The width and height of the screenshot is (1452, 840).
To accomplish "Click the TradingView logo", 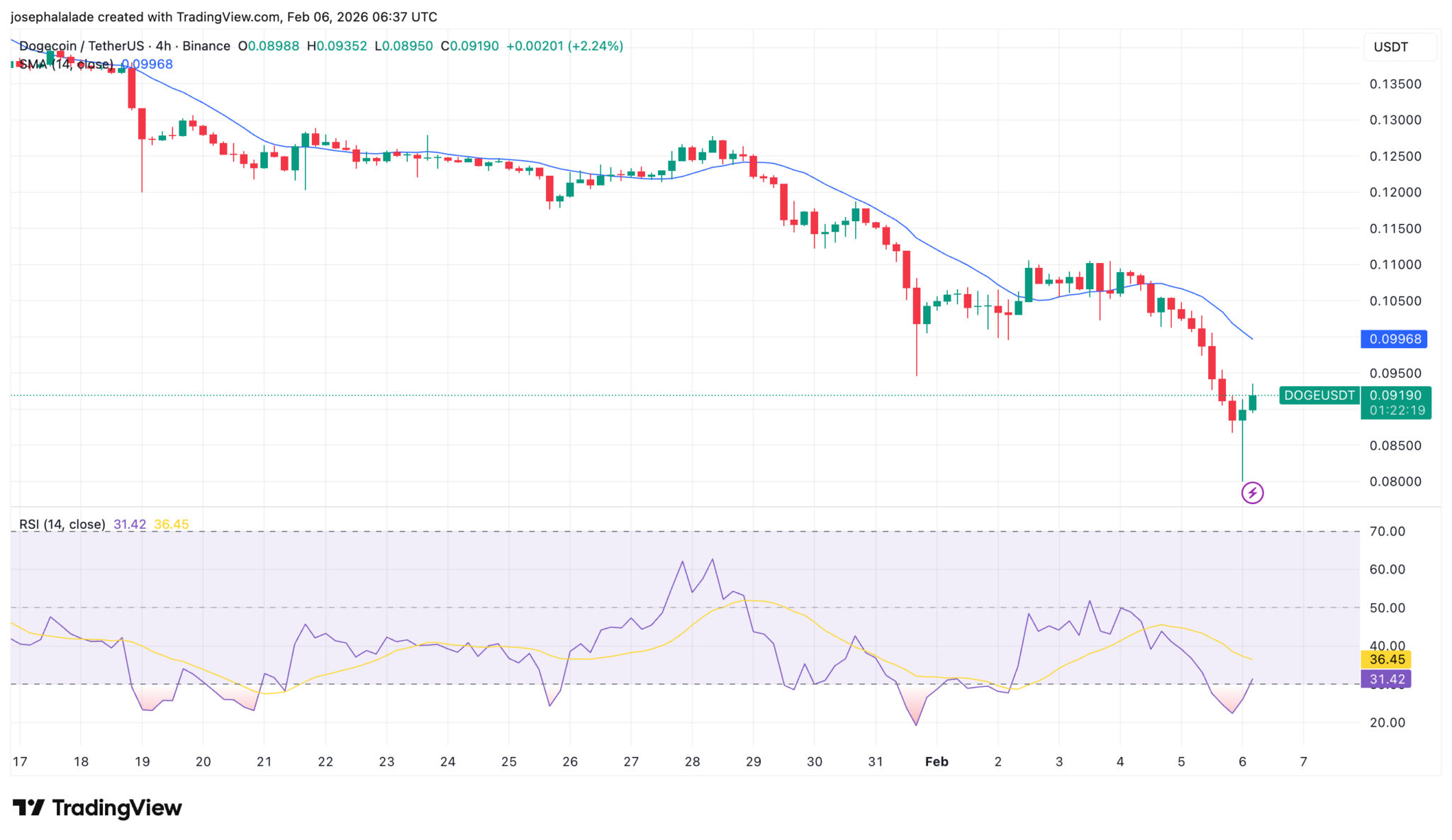I will [x=97, y=808].
